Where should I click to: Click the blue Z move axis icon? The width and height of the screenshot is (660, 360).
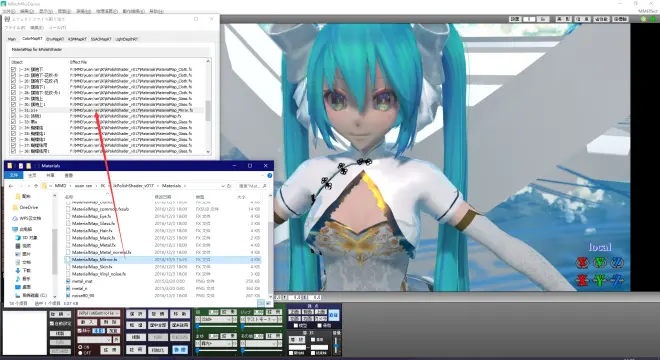[x=617, y=280]
